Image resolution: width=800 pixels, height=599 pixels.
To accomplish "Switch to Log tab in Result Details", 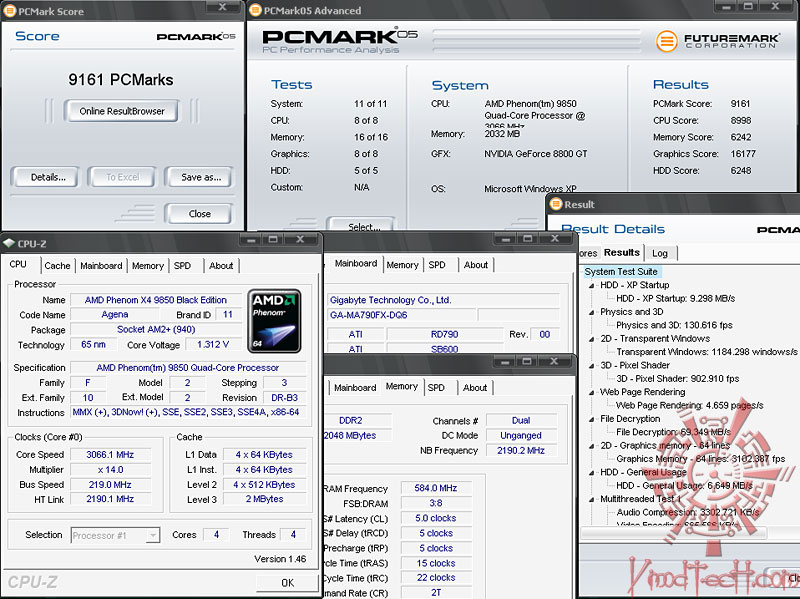I will [x=660, y=253].
